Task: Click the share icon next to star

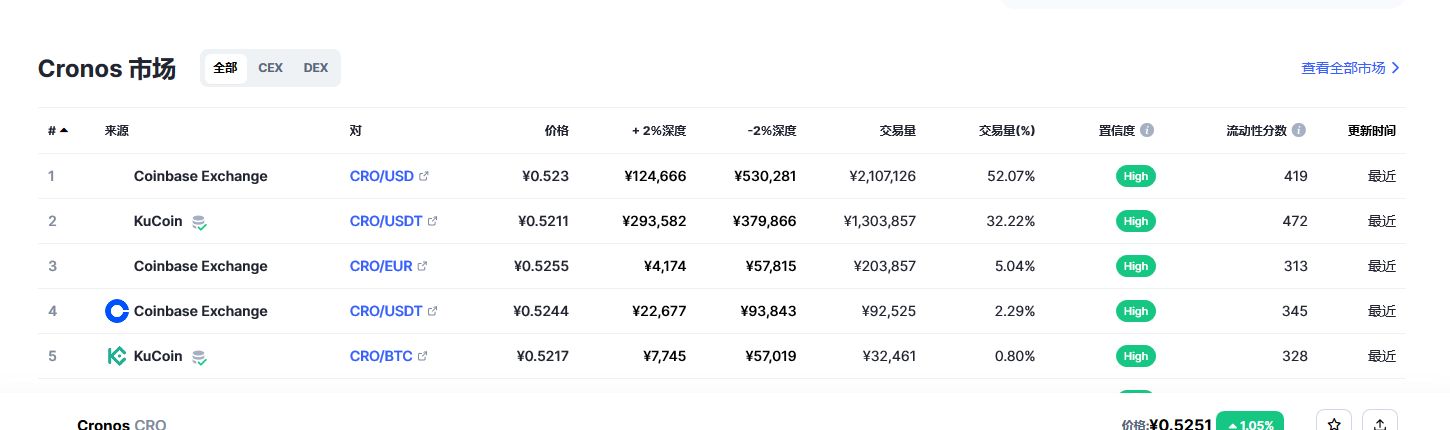Action: coord(1380,424)
